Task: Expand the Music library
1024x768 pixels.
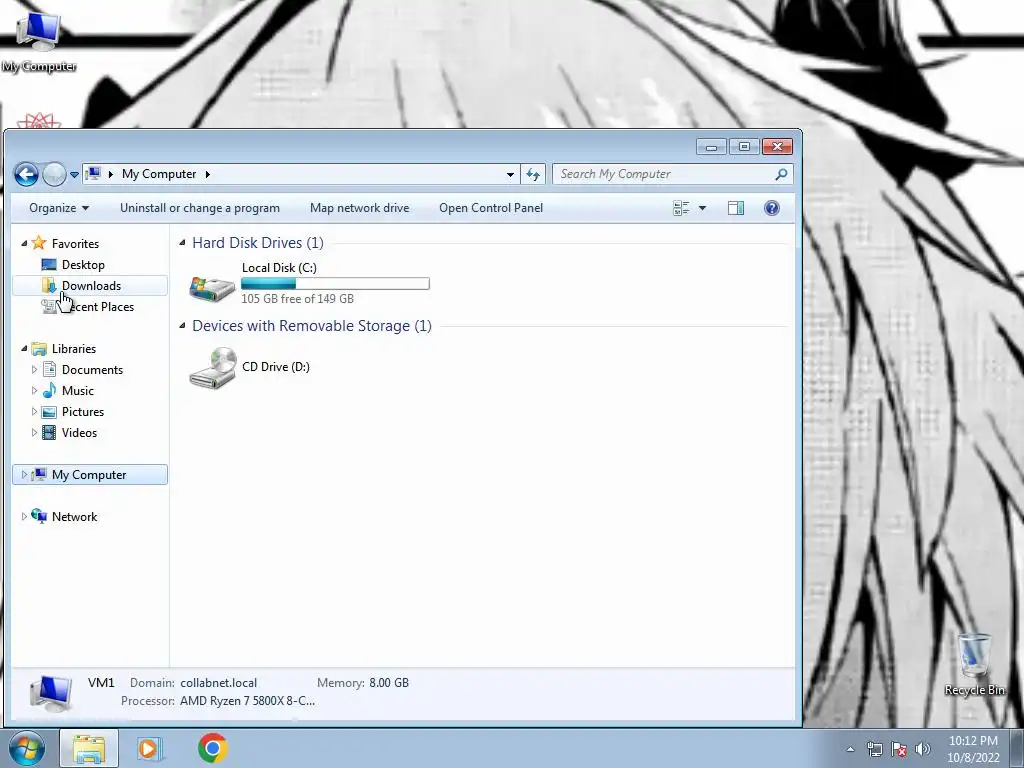Action: (34, 391)
